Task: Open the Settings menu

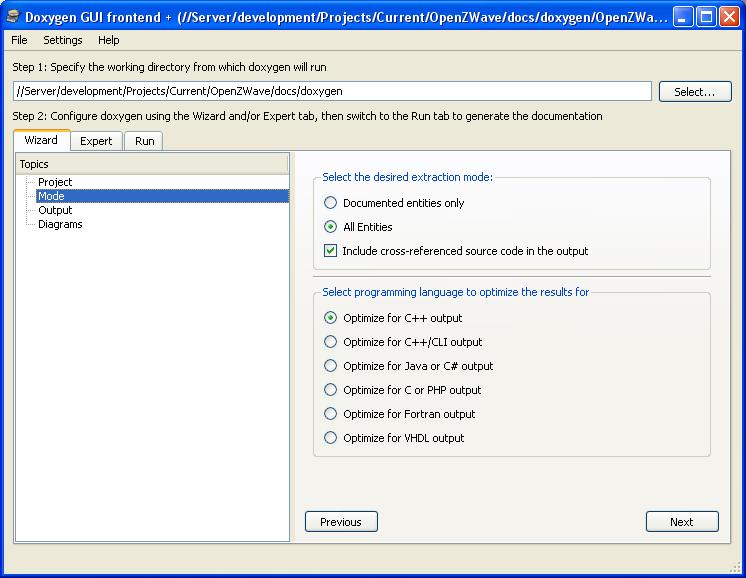Action: click(x=63, y=40)
